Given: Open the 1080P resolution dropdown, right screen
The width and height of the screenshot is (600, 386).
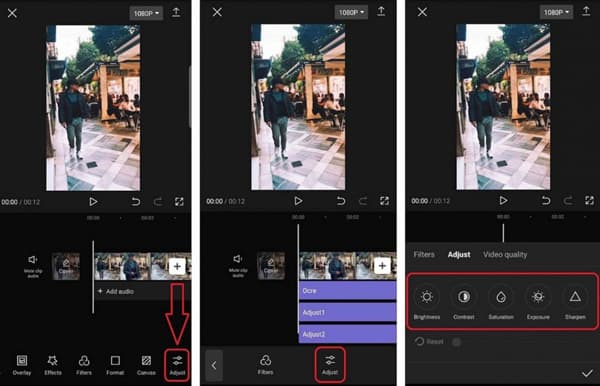Looking at the screenshot, I should point(556,12).
